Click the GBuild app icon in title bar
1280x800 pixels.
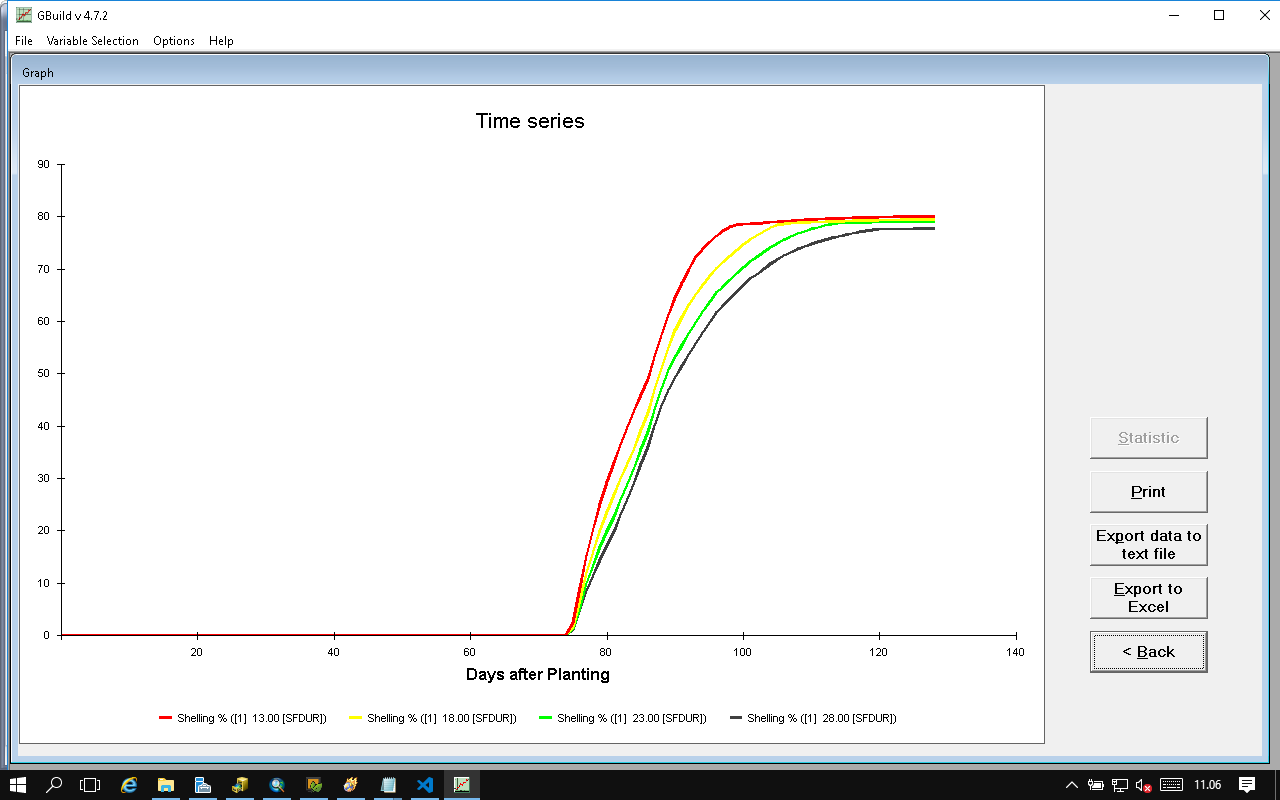23,14
